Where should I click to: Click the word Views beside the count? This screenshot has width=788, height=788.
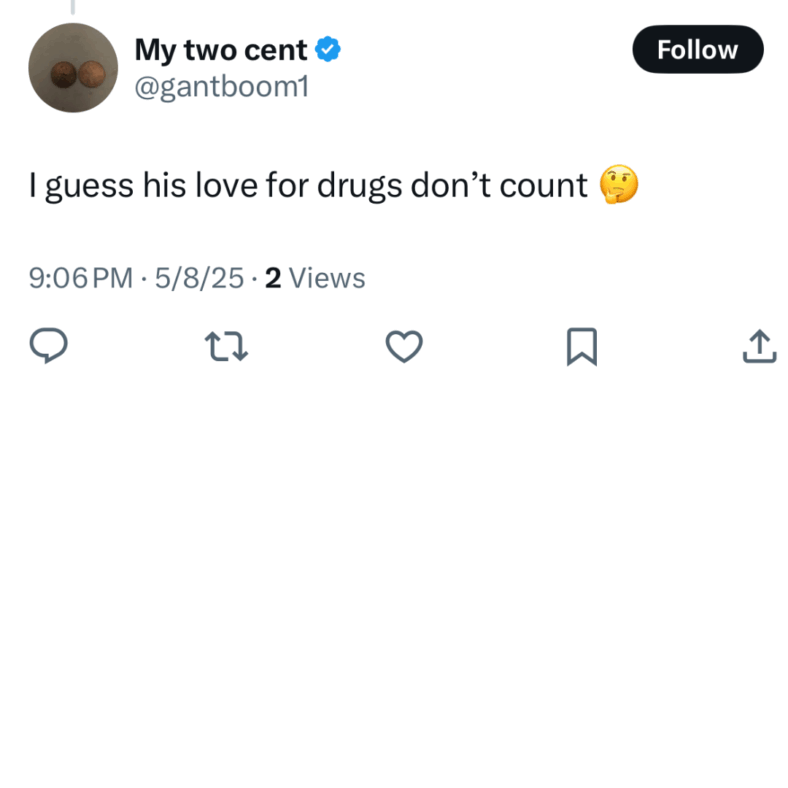click(327, 278)
